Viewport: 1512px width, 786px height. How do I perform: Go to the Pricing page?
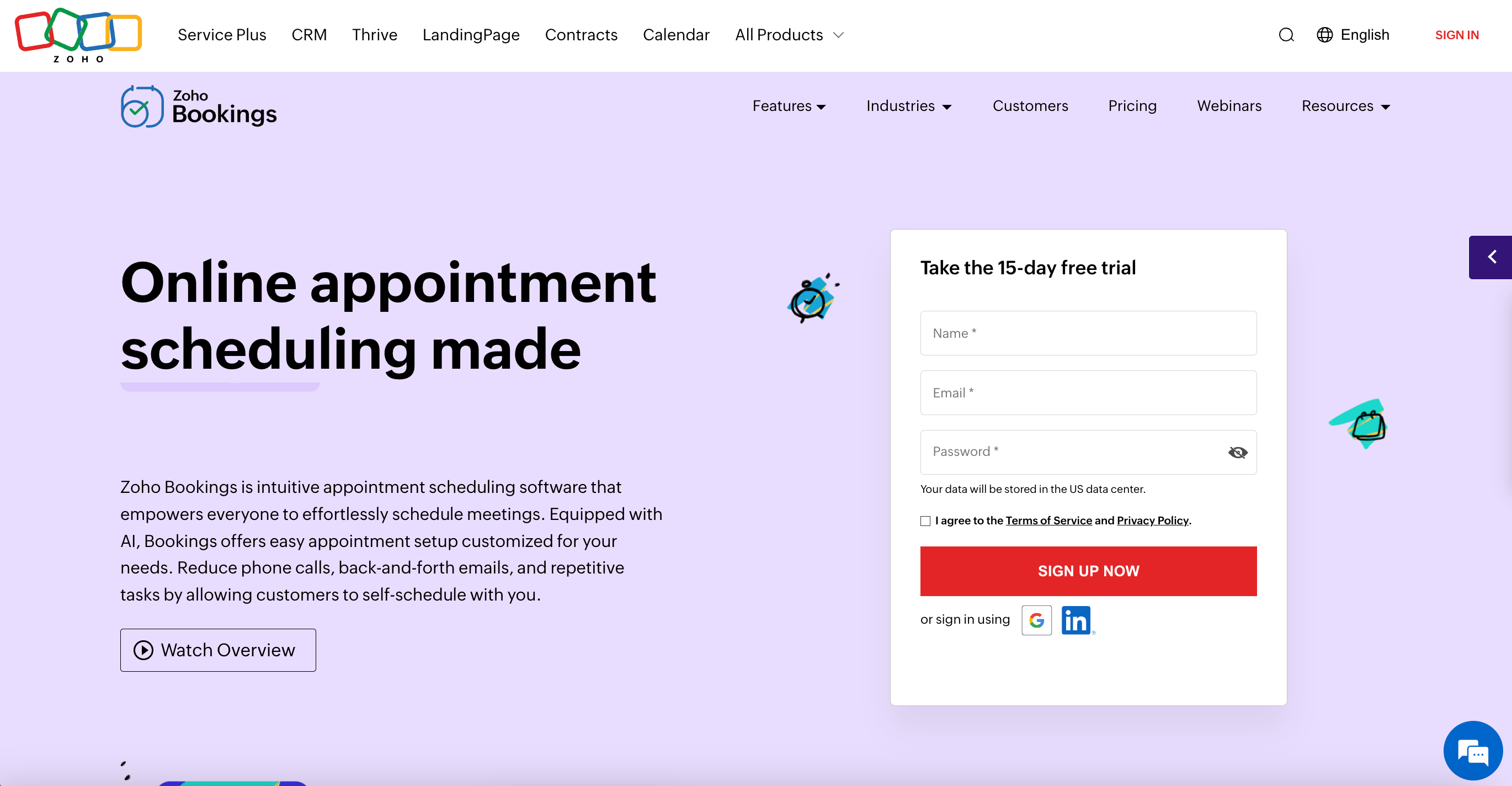pyautogui.click(x=1132, y=106)
